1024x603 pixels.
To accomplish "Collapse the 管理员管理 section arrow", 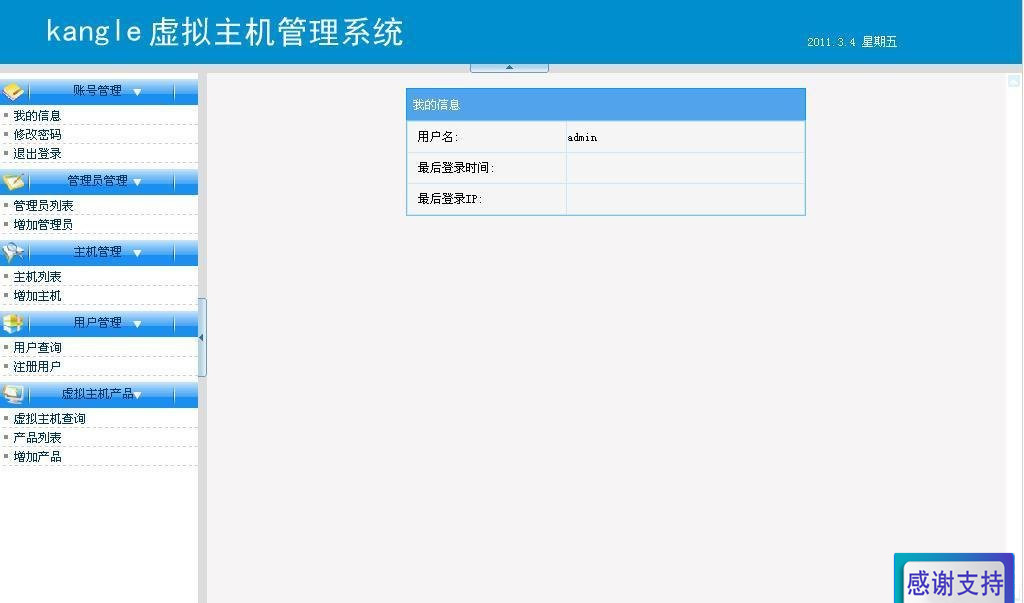I will 137,182.
